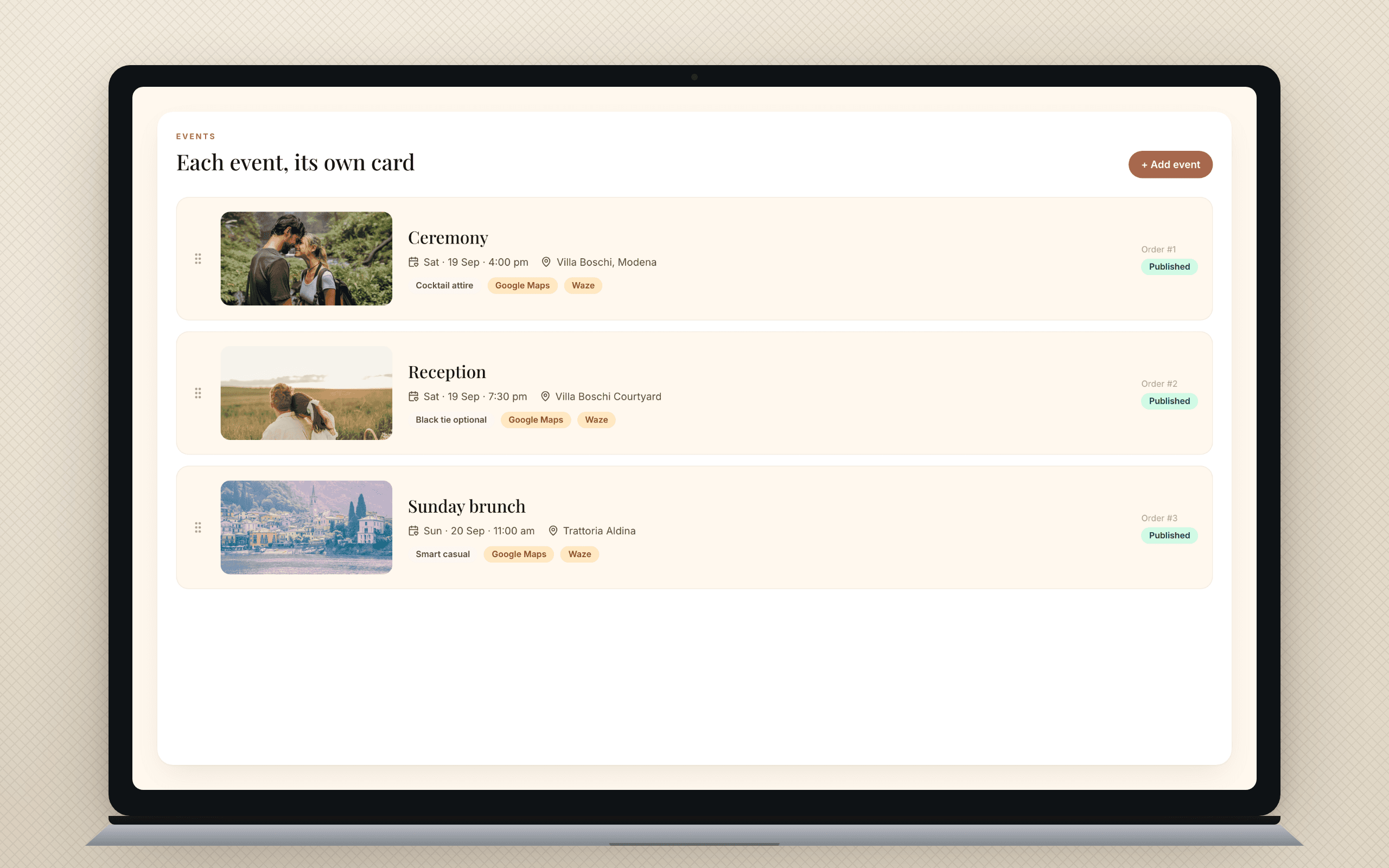Click the Sunday brunch drag handle
This screenshot has height=868, width=1389.
click(198, 527)
